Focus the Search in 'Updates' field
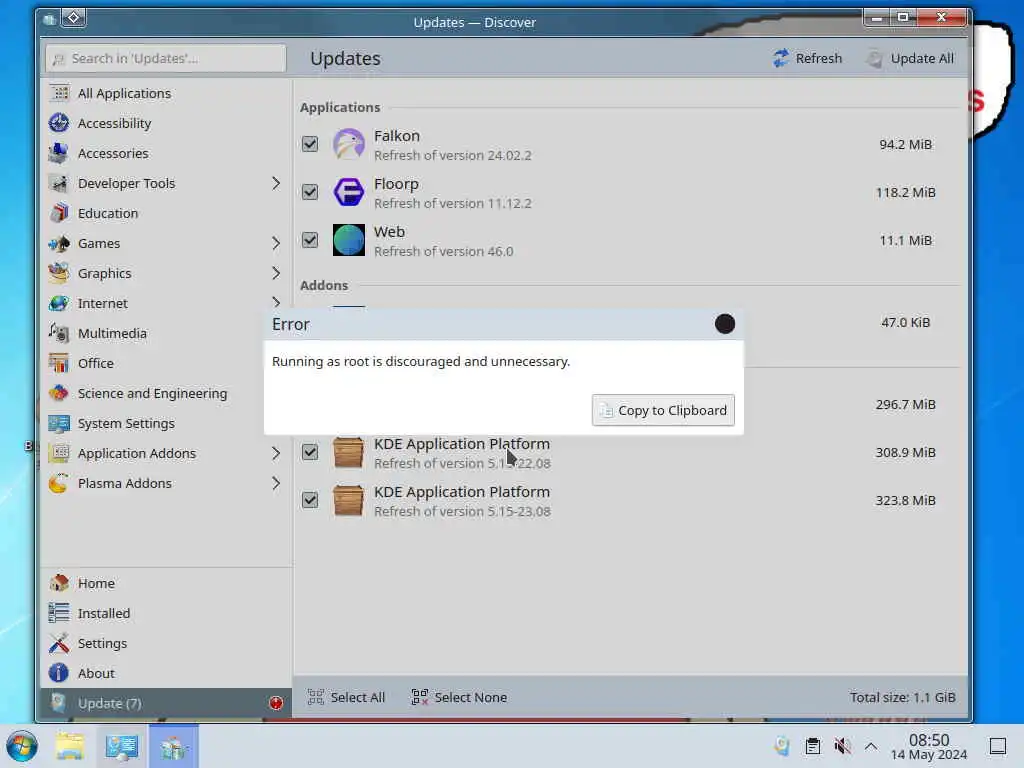 tap(166, 59)
